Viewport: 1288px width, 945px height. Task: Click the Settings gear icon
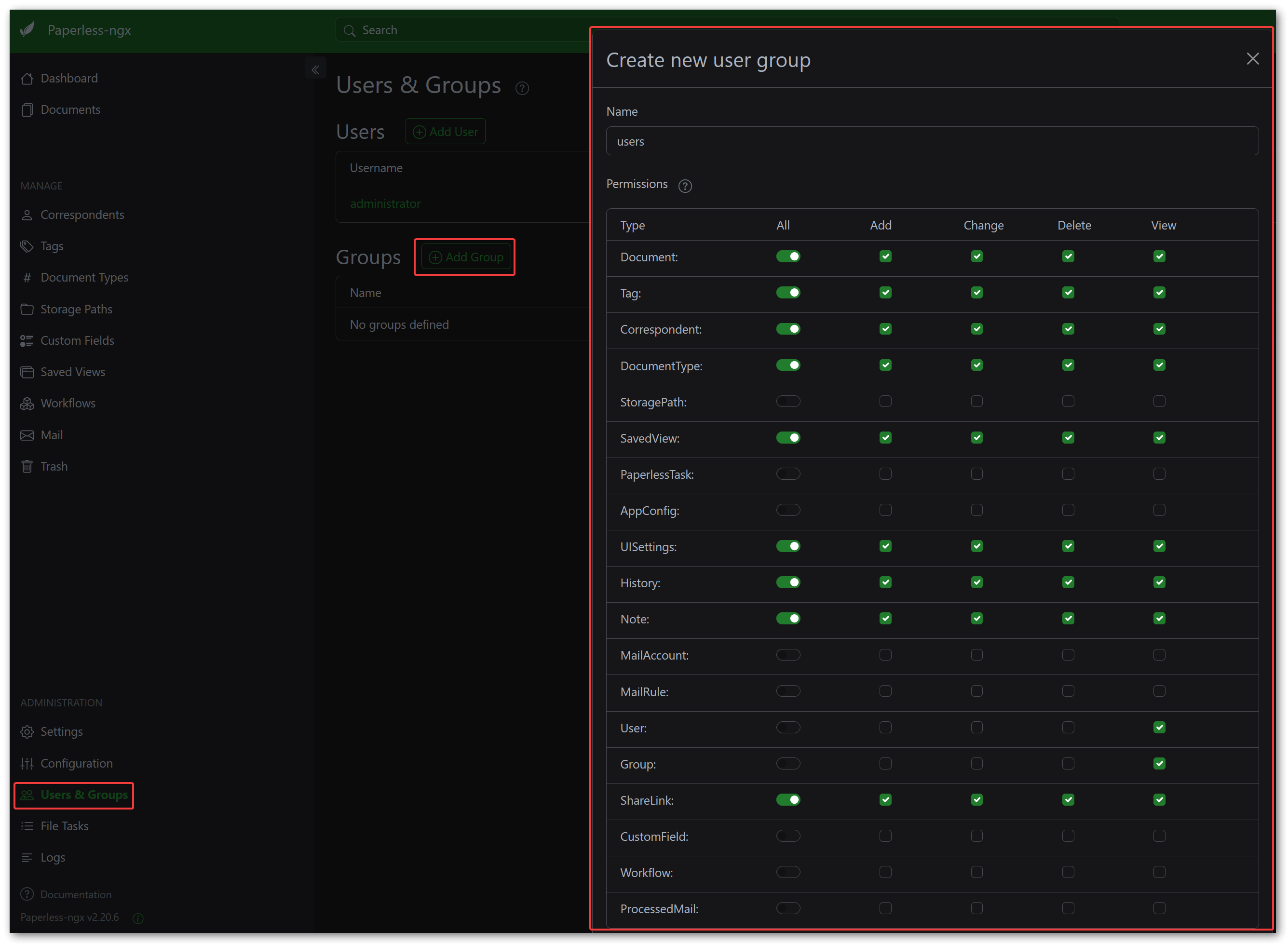pos(27,731)
